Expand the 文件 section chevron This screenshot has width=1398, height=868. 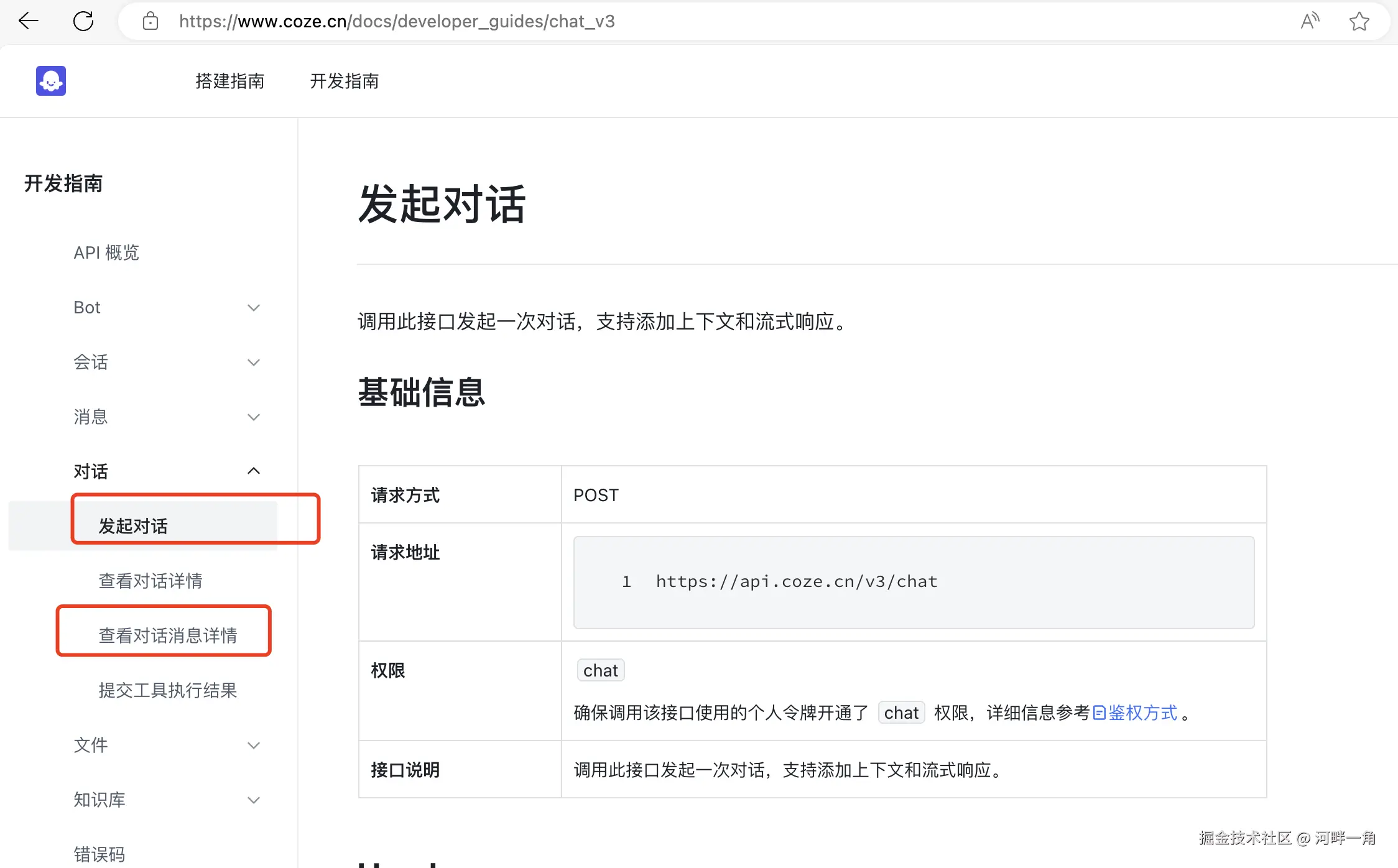(253, 746)
